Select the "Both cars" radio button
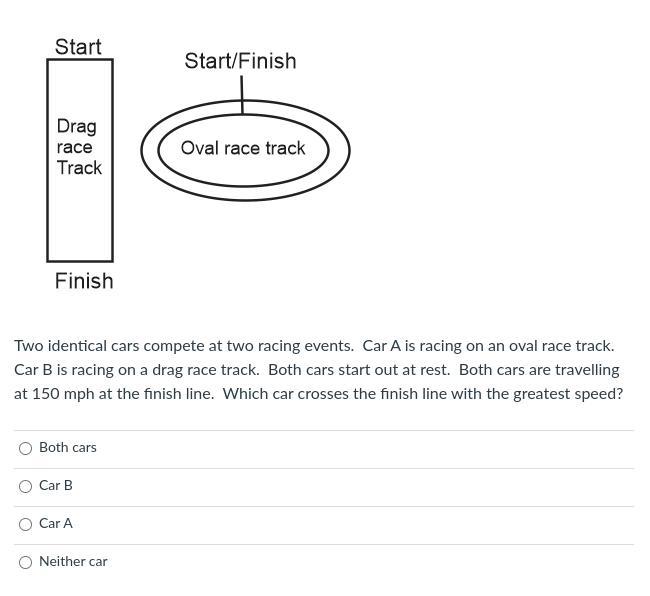Viewport: 650px width, 596px height. tap(26, 448)
